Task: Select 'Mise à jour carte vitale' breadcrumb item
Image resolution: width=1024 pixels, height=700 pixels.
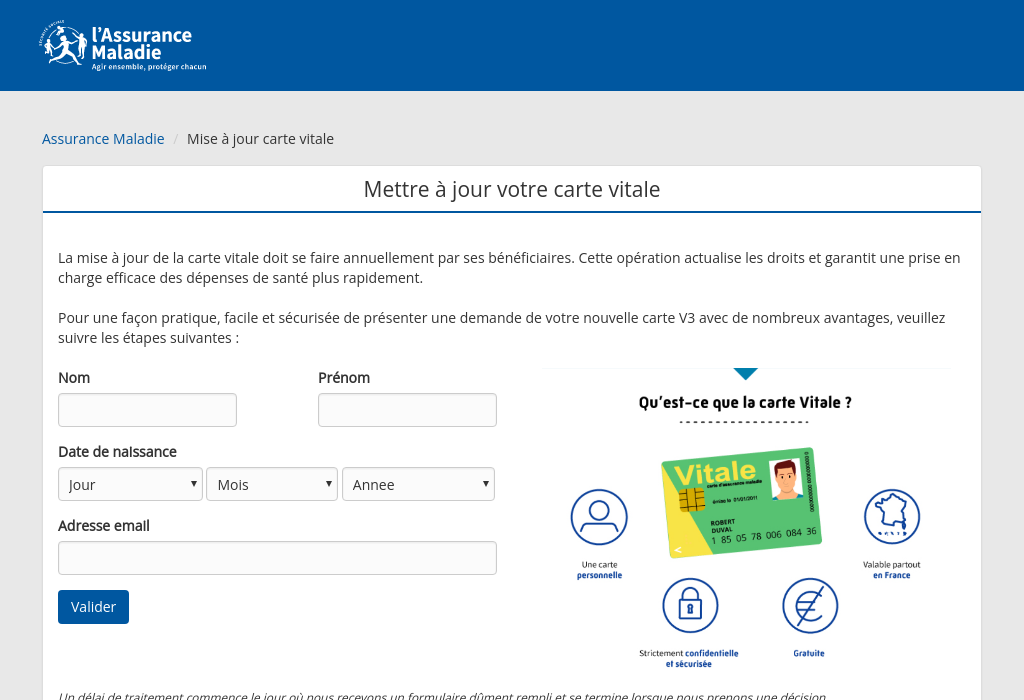Action: point(260,139)
